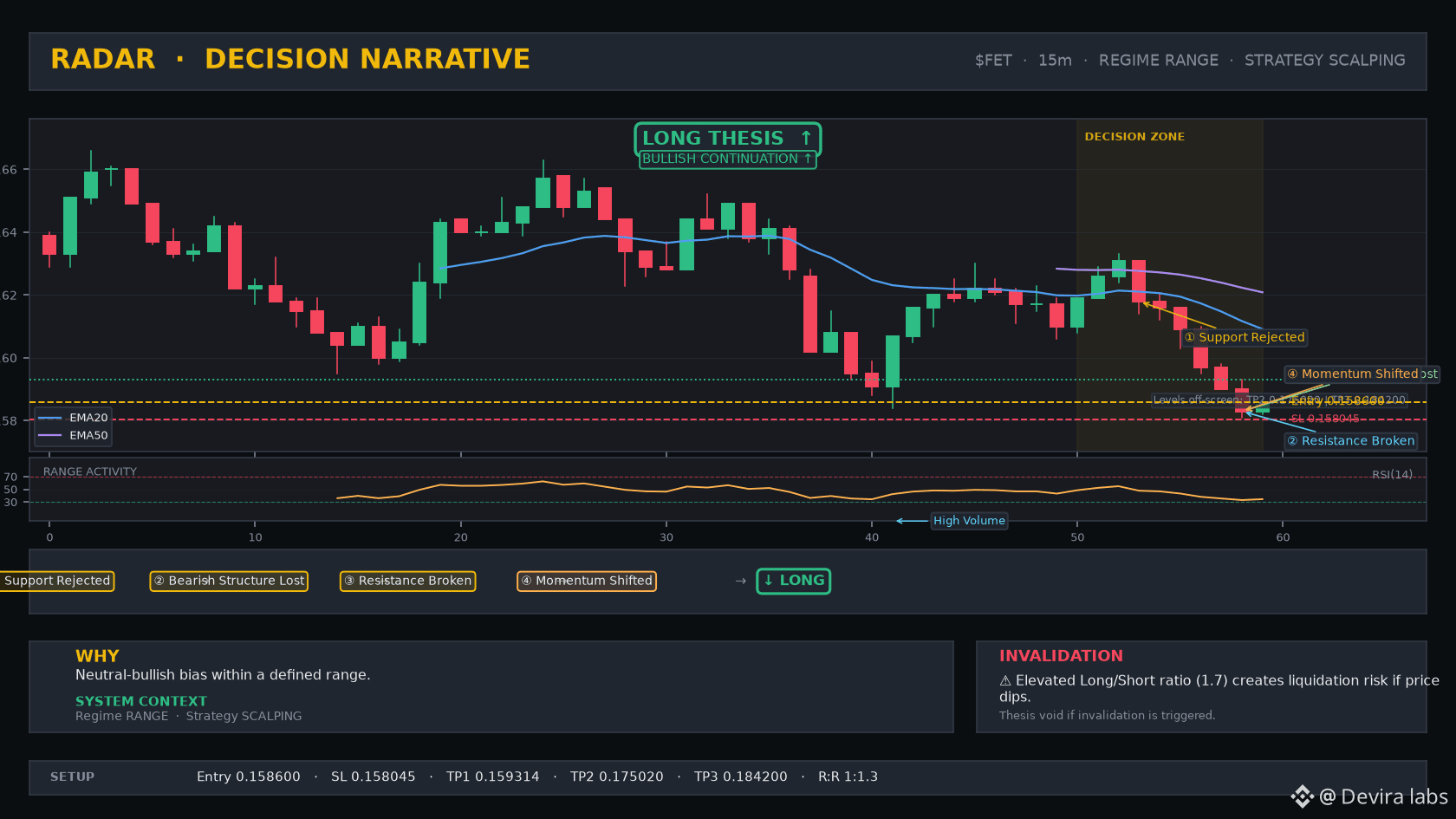This screenshot has height=819, width=1456.
Task: Click the 62 price axis tick
Action: pos(9,296)
